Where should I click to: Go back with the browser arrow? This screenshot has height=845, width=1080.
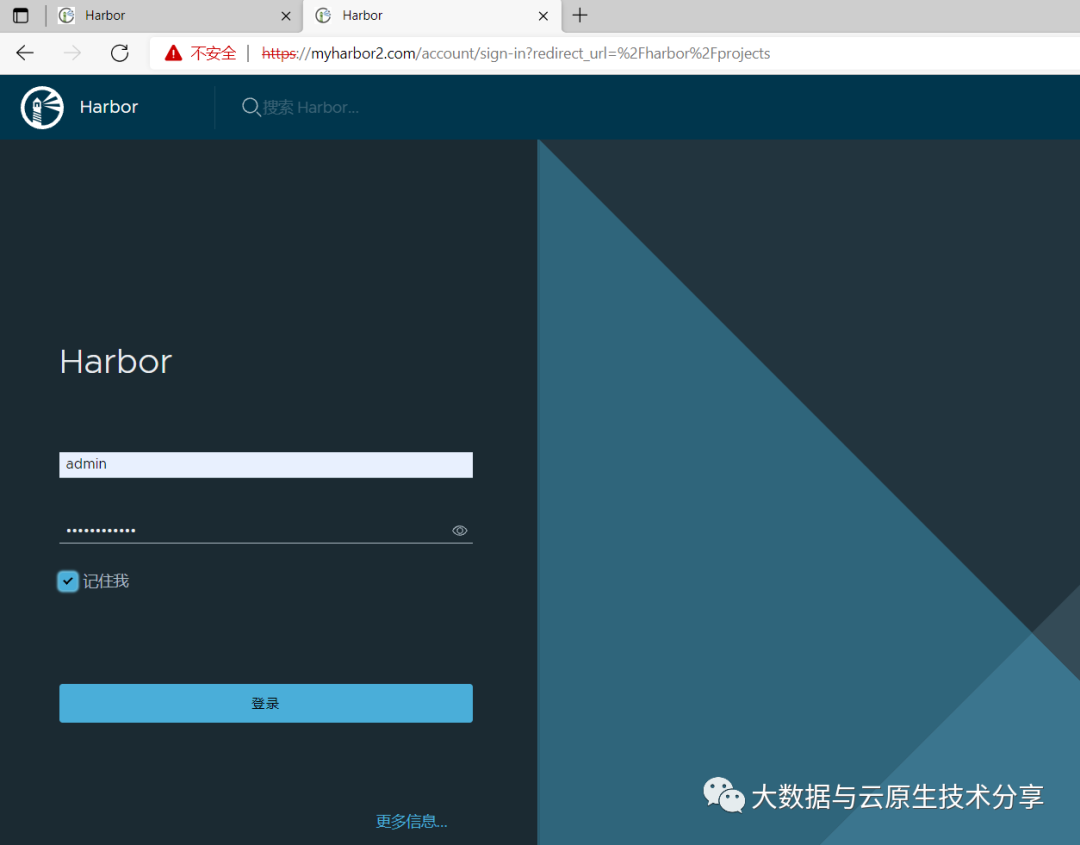tap(25, 53)
